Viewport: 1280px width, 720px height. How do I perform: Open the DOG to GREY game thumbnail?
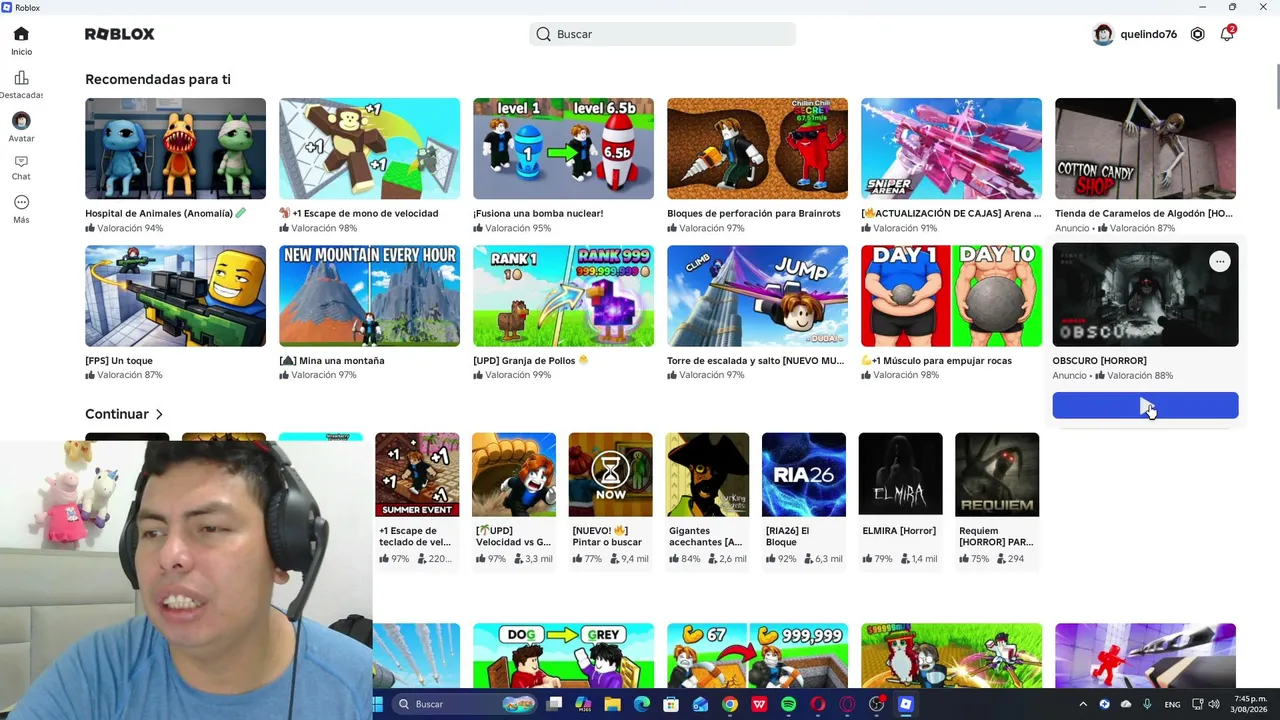click(563, 656)
